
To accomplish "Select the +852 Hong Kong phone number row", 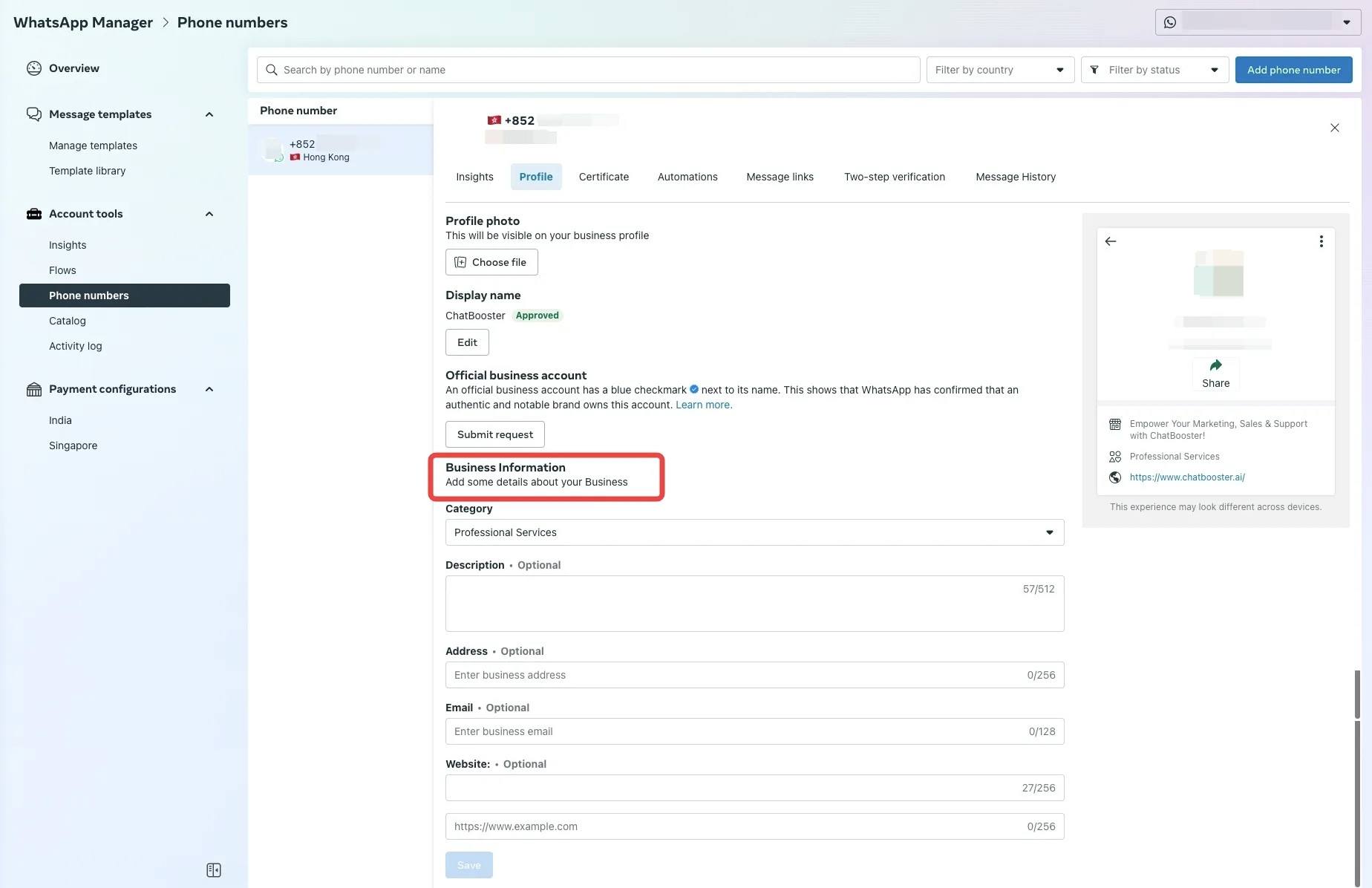I will [x=341, y=150].
